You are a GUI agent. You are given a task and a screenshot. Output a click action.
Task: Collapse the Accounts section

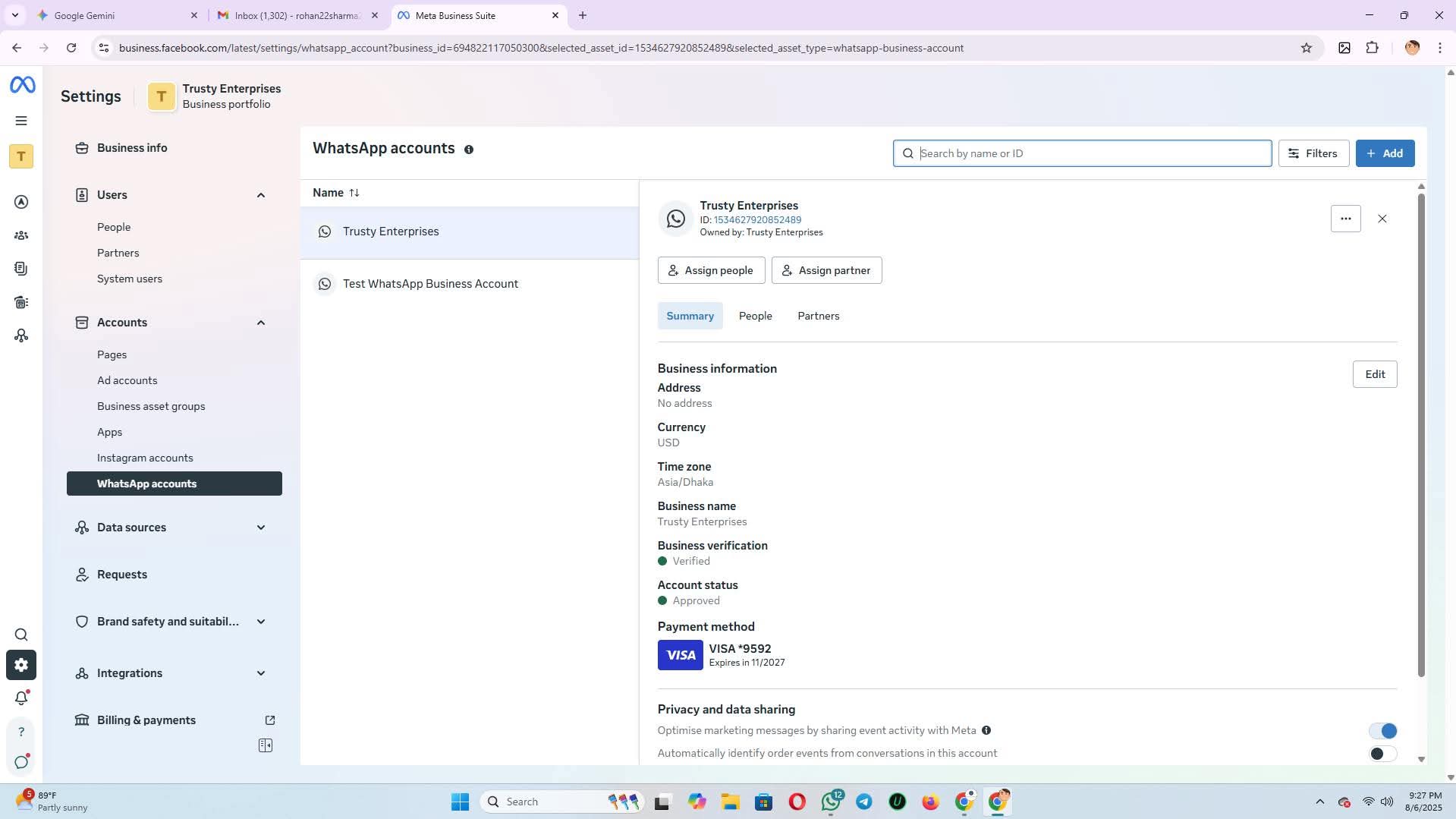261,323
